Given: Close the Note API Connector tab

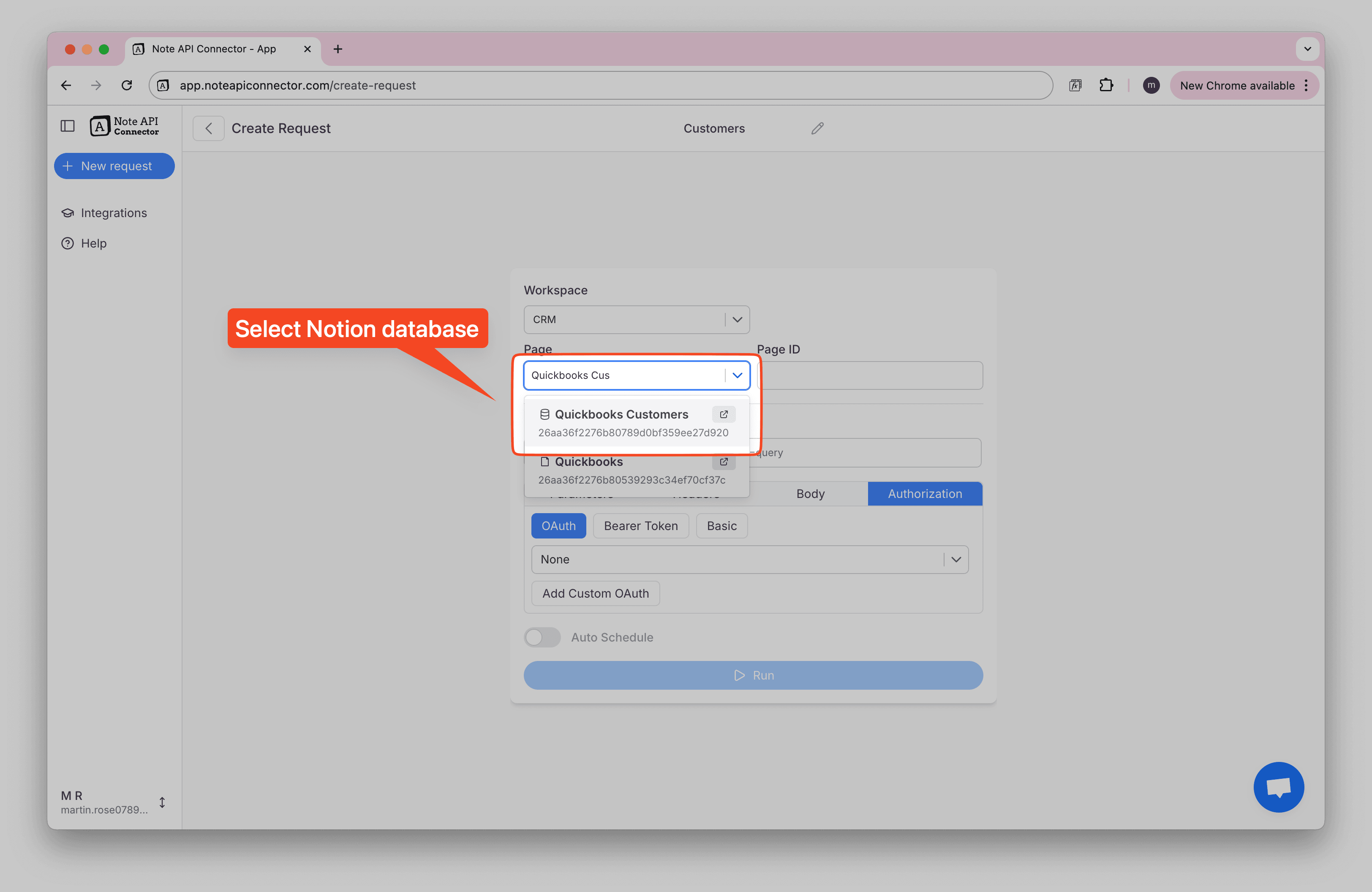Looking at the screenshot, I should (x=307, y=49).
